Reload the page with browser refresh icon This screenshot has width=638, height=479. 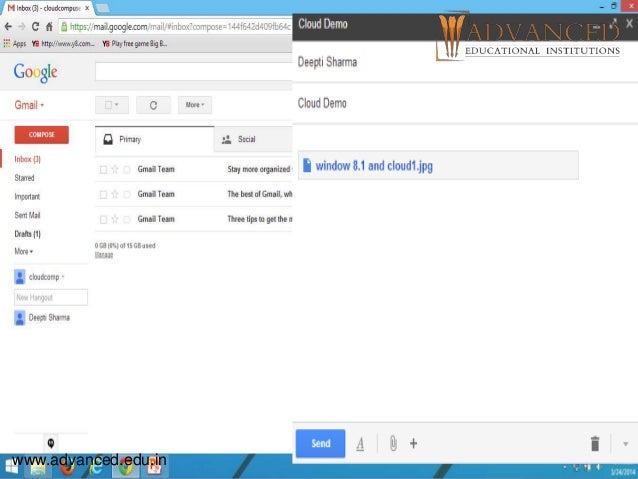tap(35, 27)
